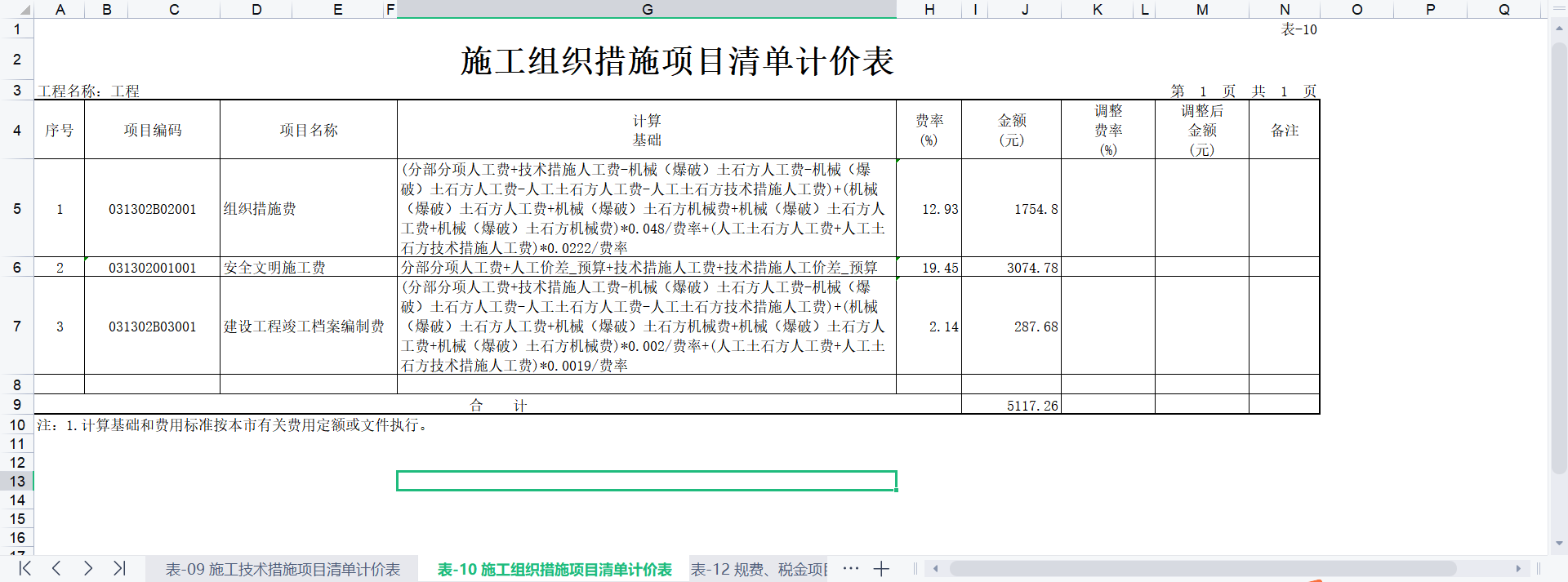Click the horizontal scrollbar thumb
This screenshot has height=582, width=1568.
pos(1203,568)
